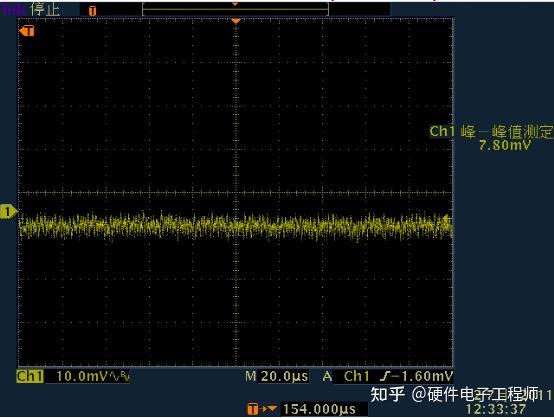Click the trigger source label A Ch1
This screenshot has width=554, height=418.
click(x=346, y=376)
